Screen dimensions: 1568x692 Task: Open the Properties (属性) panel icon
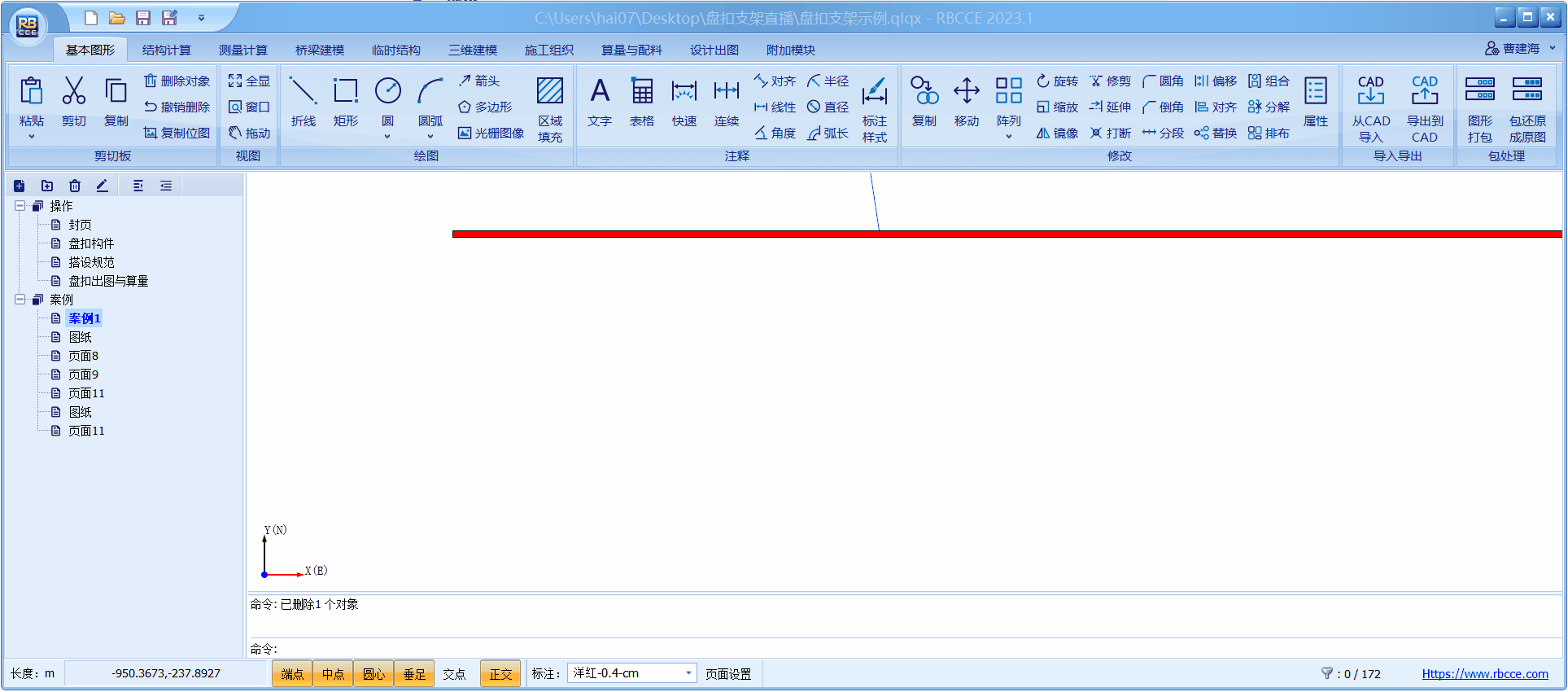(1316, 102)
